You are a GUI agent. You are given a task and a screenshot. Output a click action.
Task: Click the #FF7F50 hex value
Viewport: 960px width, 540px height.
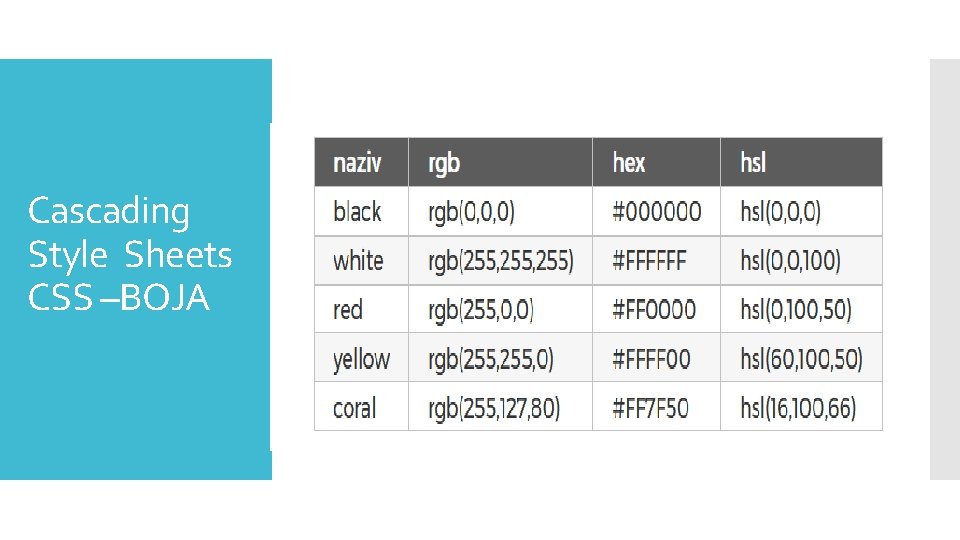tap(649, 408)
